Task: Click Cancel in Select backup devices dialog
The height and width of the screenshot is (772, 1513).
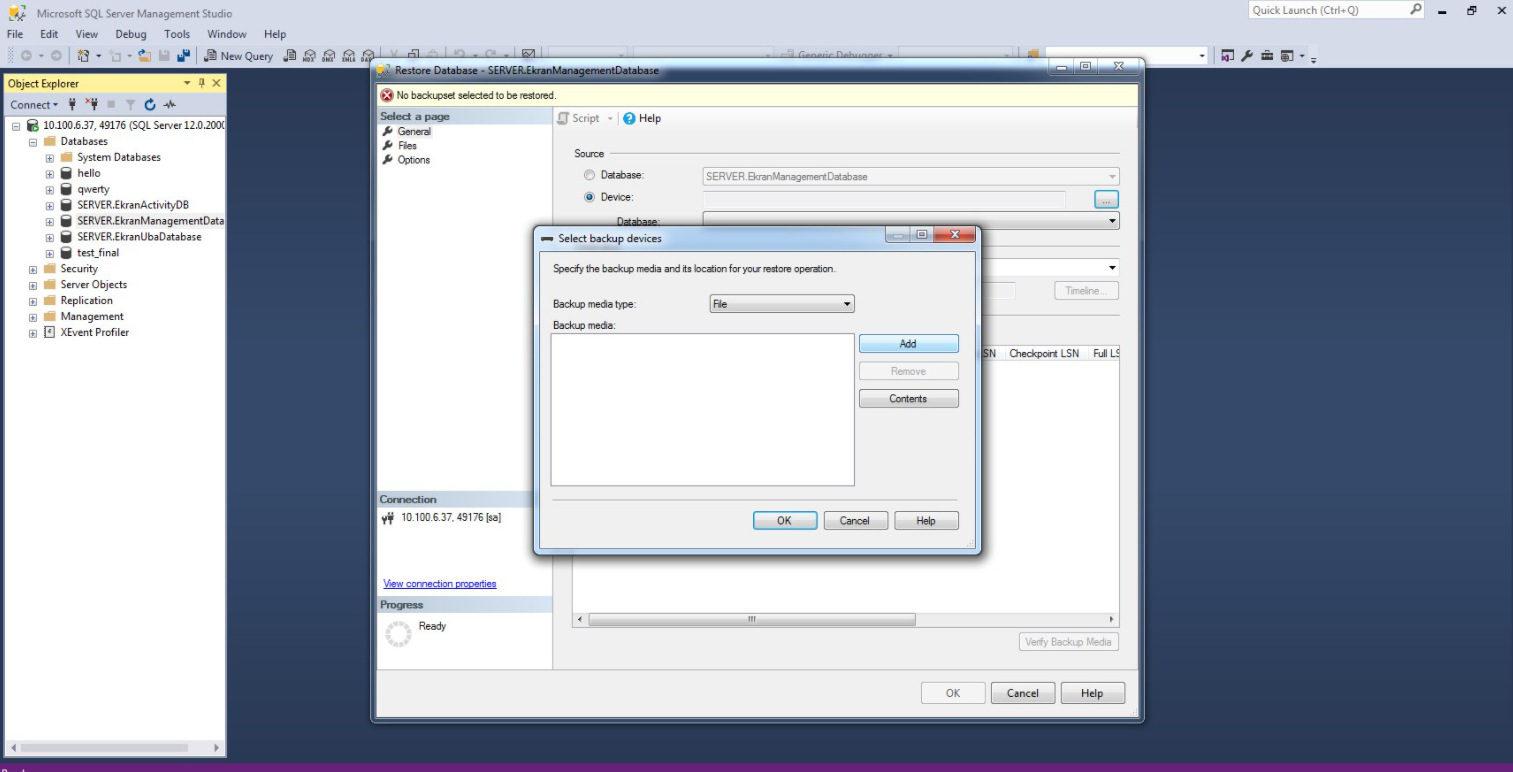Action: 855,520
